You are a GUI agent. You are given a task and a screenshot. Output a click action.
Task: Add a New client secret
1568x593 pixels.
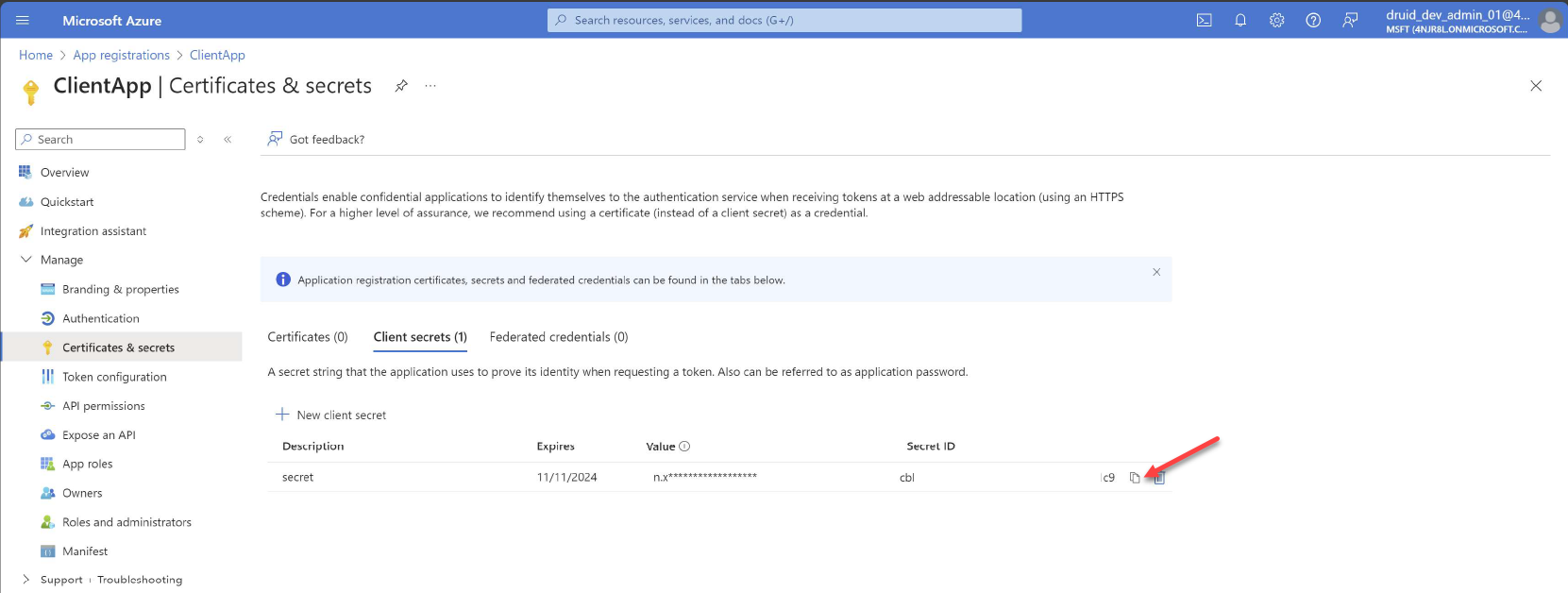coord(330,415)
